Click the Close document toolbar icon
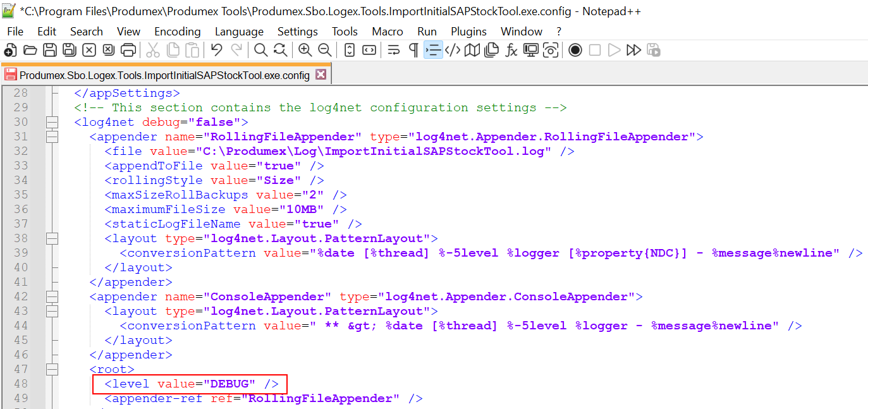Viewport: 873px width, 411px height. point(89,51)
